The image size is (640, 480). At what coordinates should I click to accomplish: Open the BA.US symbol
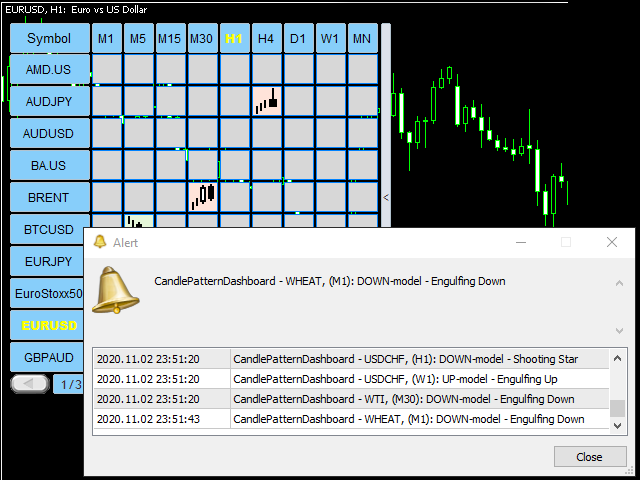(x=49, y=165)
